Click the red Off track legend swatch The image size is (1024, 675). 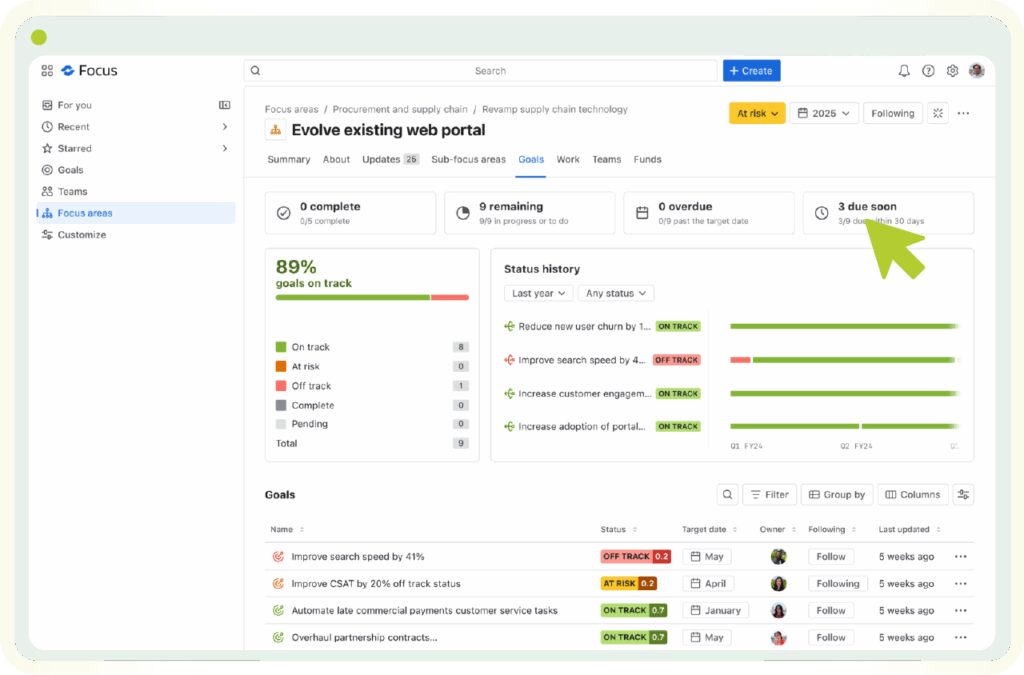pos(281,386)
